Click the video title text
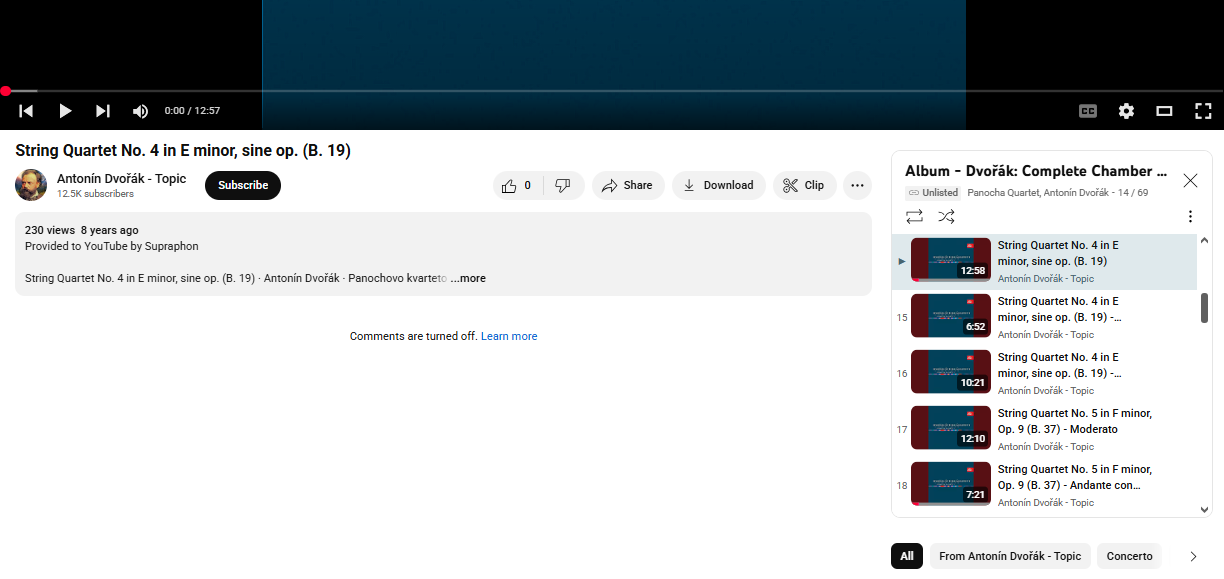Viewport: 1224px width, 579px height. [183, 151]
